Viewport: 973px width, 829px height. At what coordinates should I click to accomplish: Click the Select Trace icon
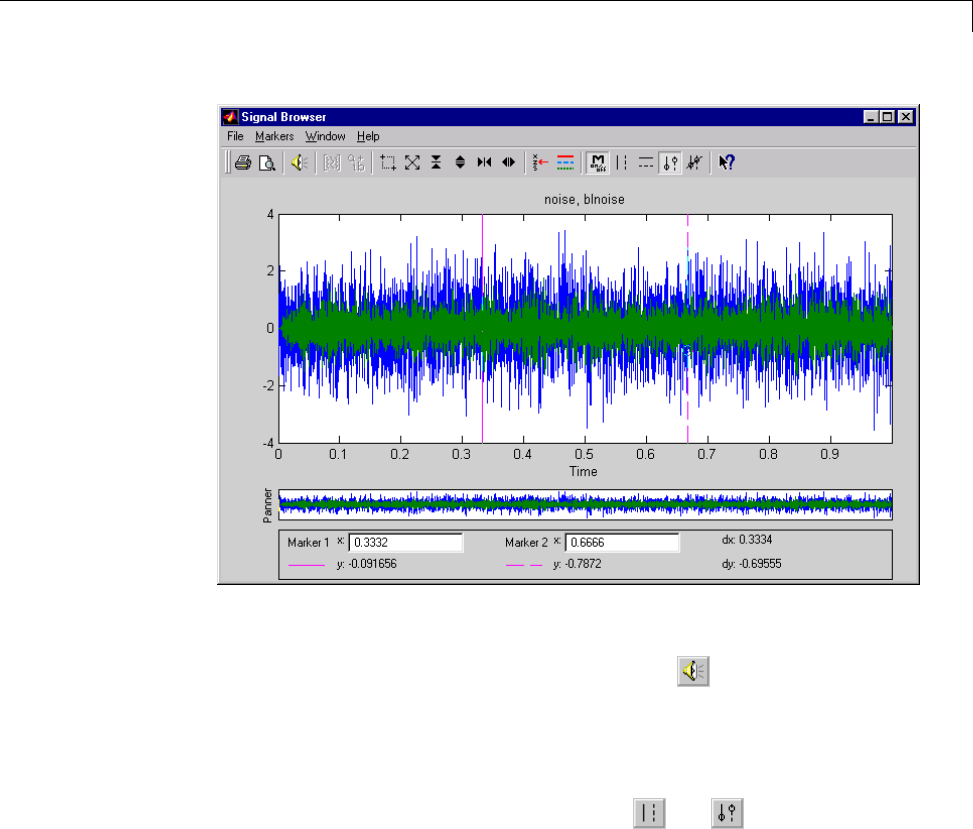point(540,163)
